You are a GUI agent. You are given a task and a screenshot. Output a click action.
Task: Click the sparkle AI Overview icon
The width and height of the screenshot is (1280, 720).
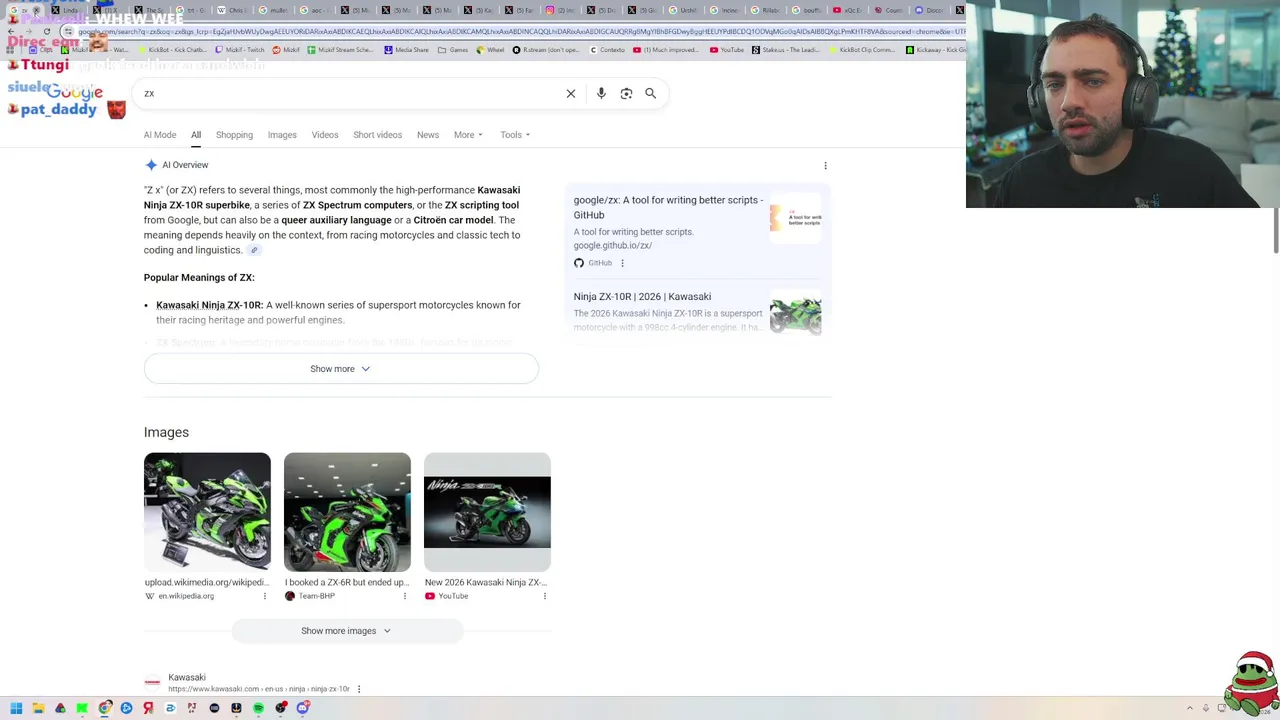(x=151, y=165)
